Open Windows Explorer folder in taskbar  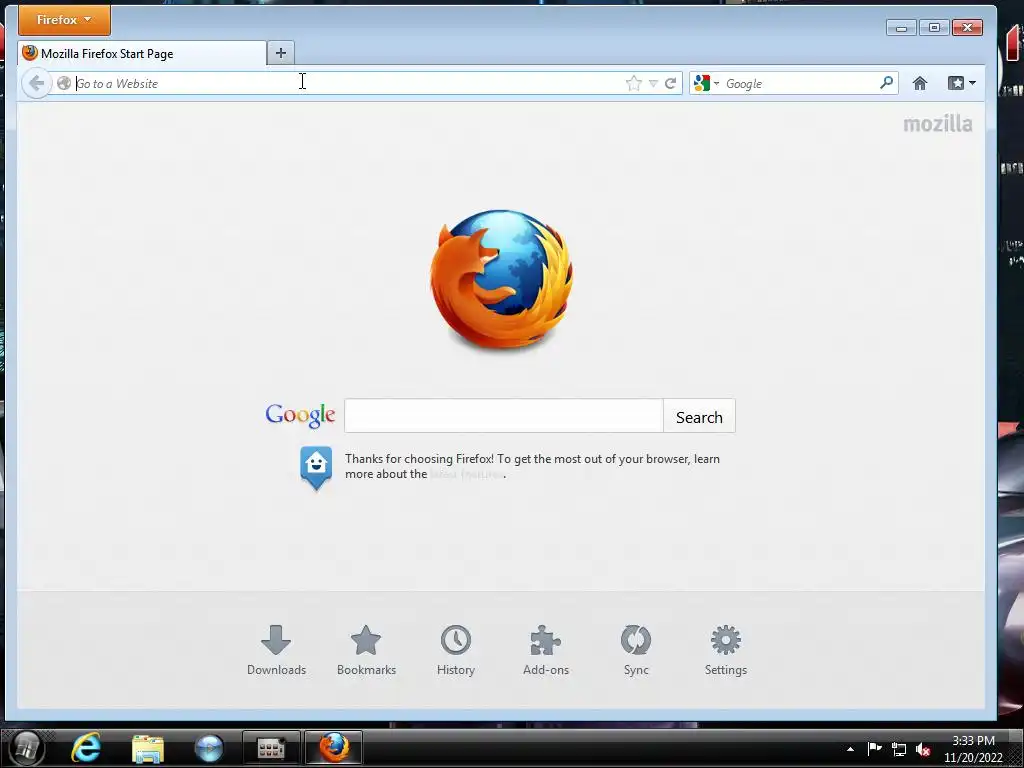point(148,748)
